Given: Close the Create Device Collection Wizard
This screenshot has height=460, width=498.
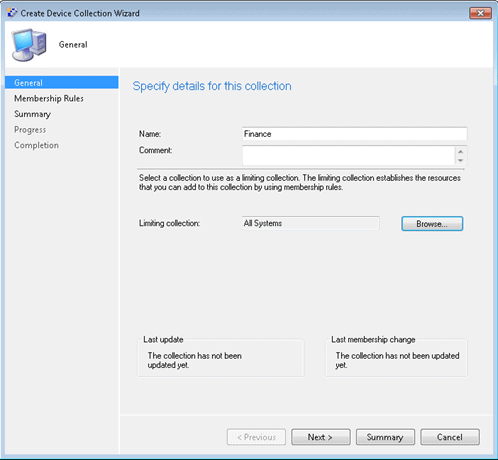Looking at the screenshot, I should (x=480, y=13).
